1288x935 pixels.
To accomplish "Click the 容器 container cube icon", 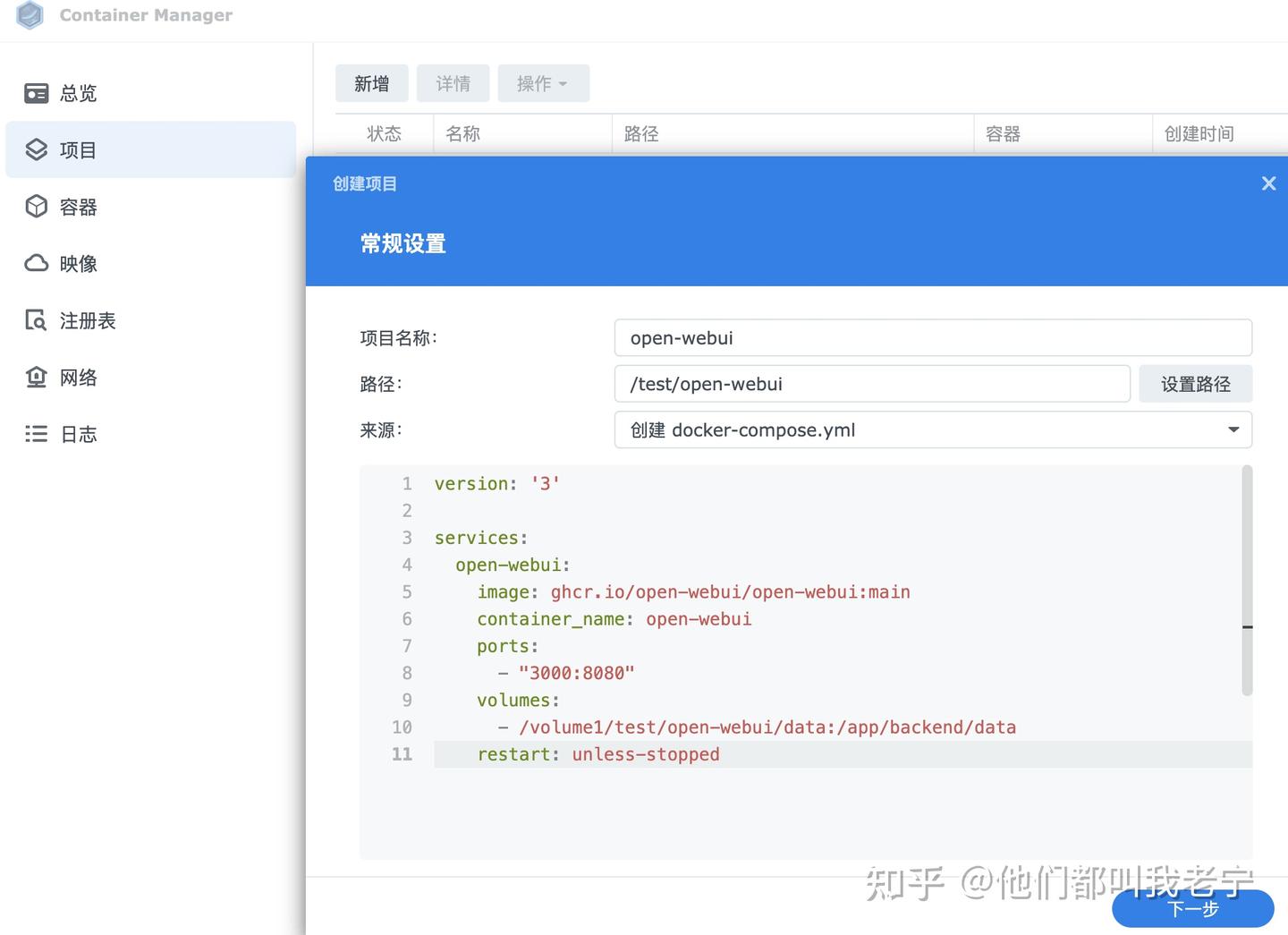I will [36, 207].
